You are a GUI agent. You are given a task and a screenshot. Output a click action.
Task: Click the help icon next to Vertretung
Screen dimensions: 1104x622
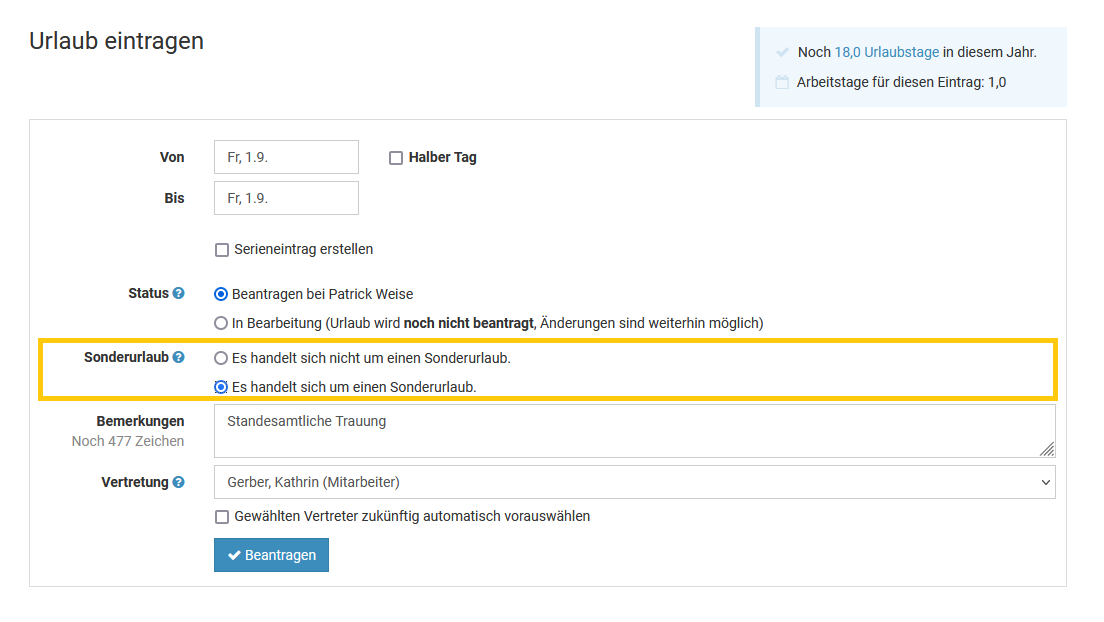[x=179, y=482]
